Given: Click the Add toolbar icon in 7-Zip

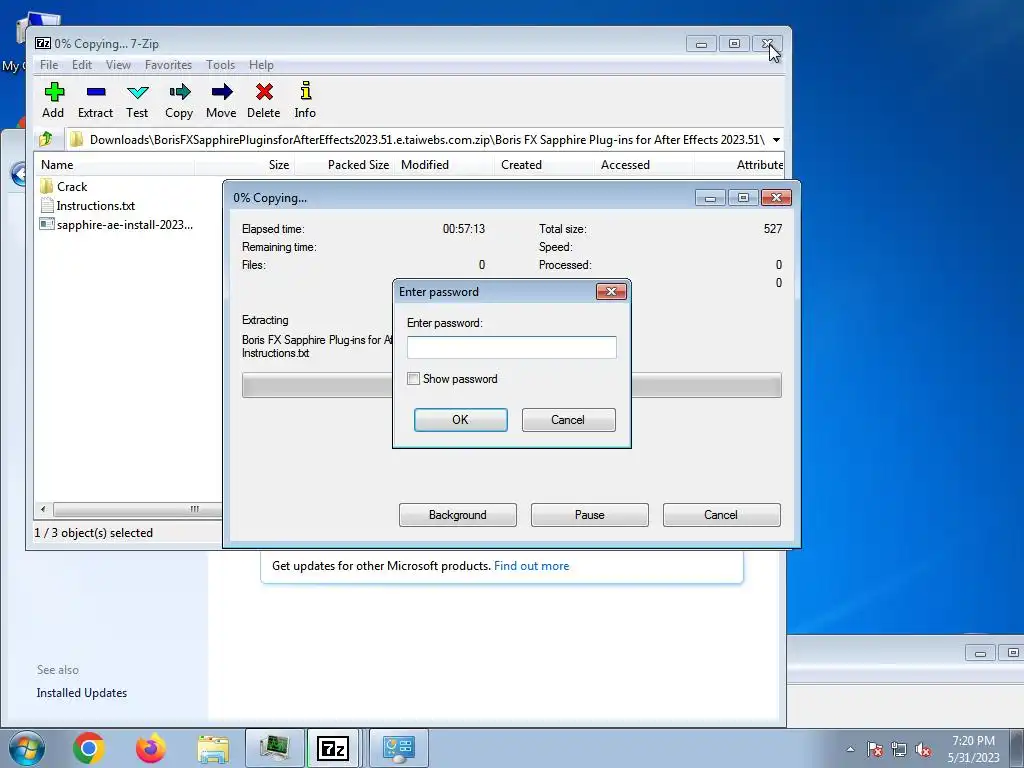Looking at the screenshot, I should (54, 100).
